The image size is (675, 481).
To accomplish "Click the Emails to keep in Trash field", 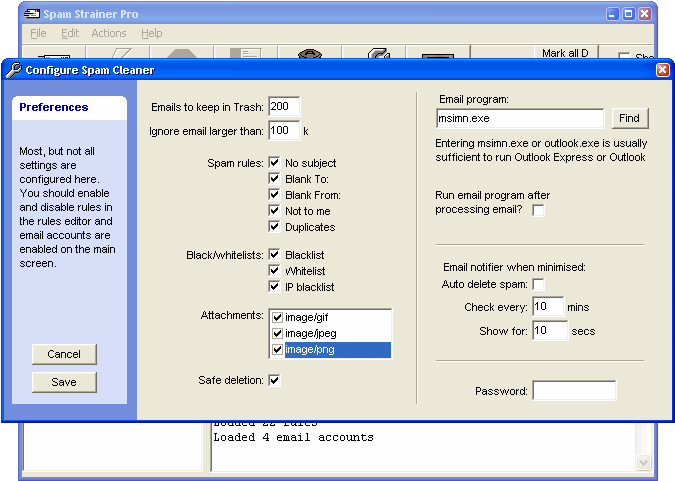I will pyautogui.click(x=284, y=107).
